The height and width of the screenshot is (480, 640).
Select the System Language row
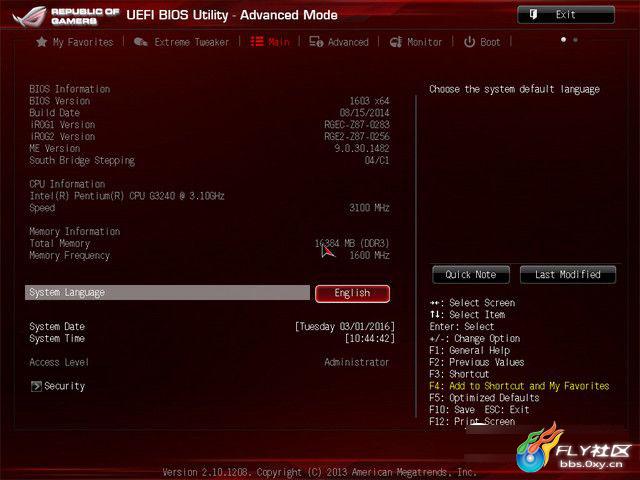click(167, 293)
